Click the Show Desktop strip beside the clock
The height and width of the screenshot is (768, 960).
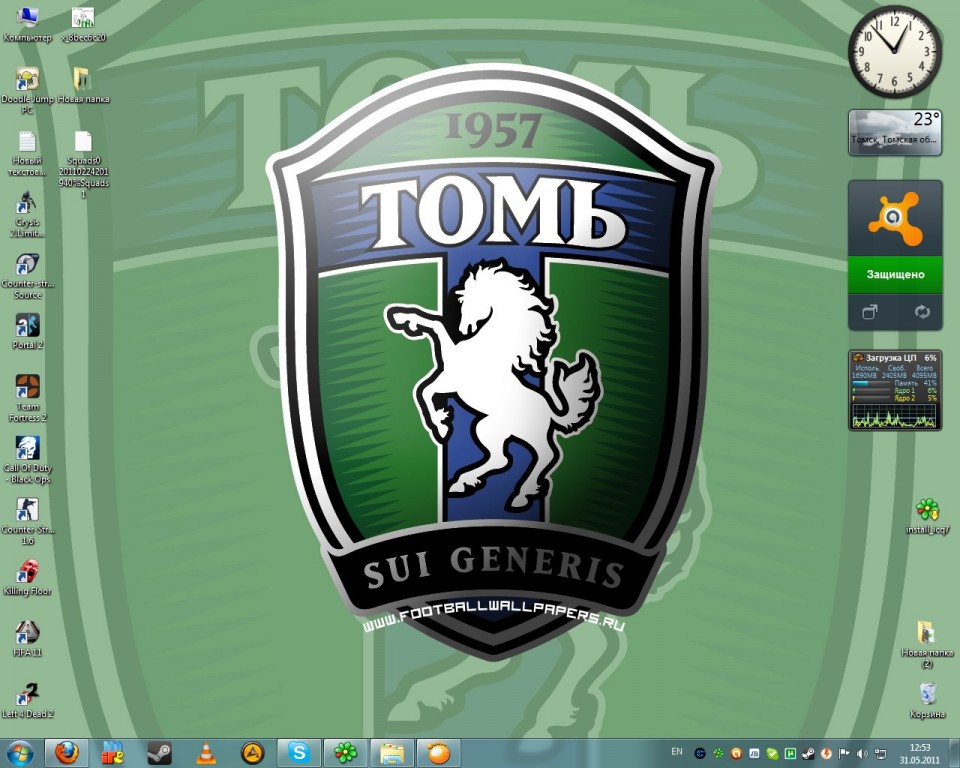[954, 753]
